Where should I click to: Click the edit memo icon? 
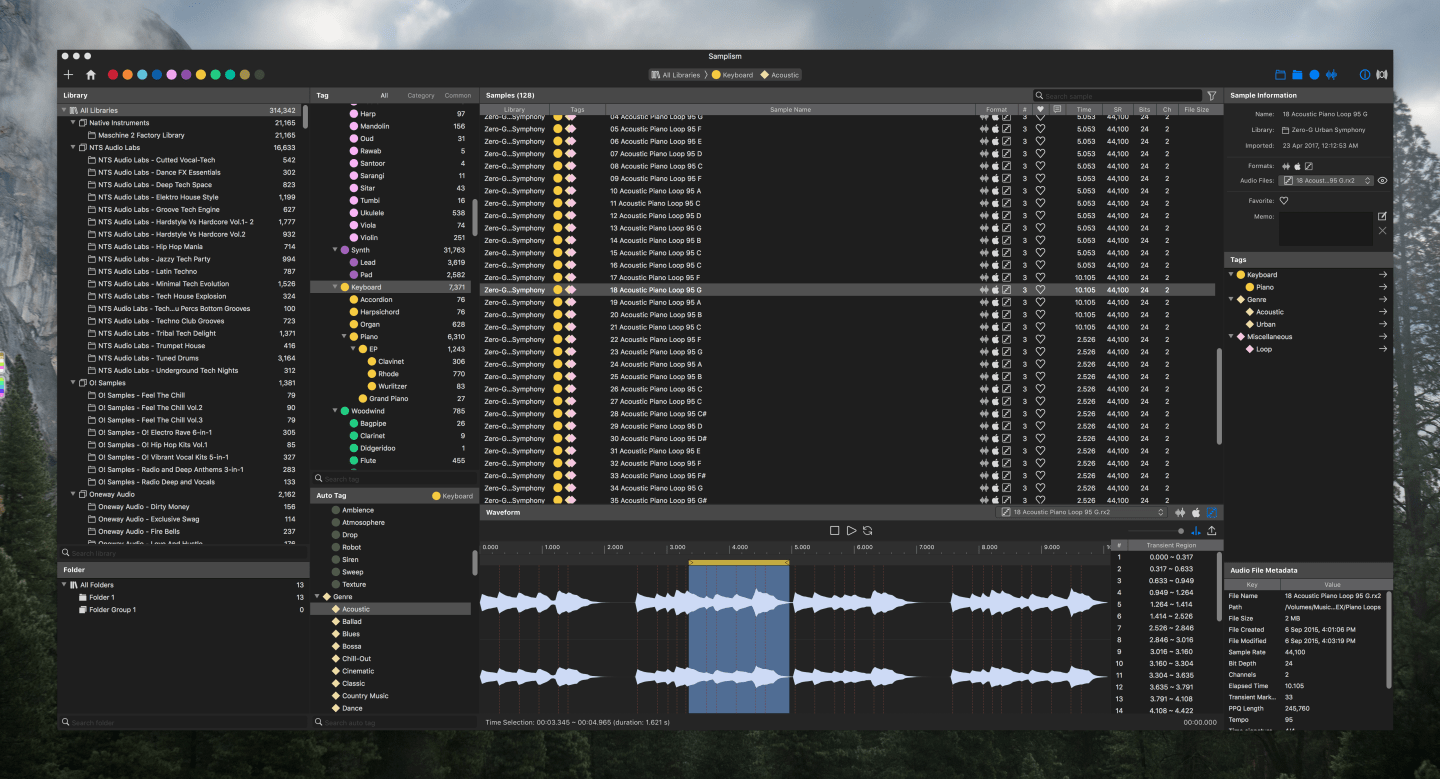point(1382,216)
